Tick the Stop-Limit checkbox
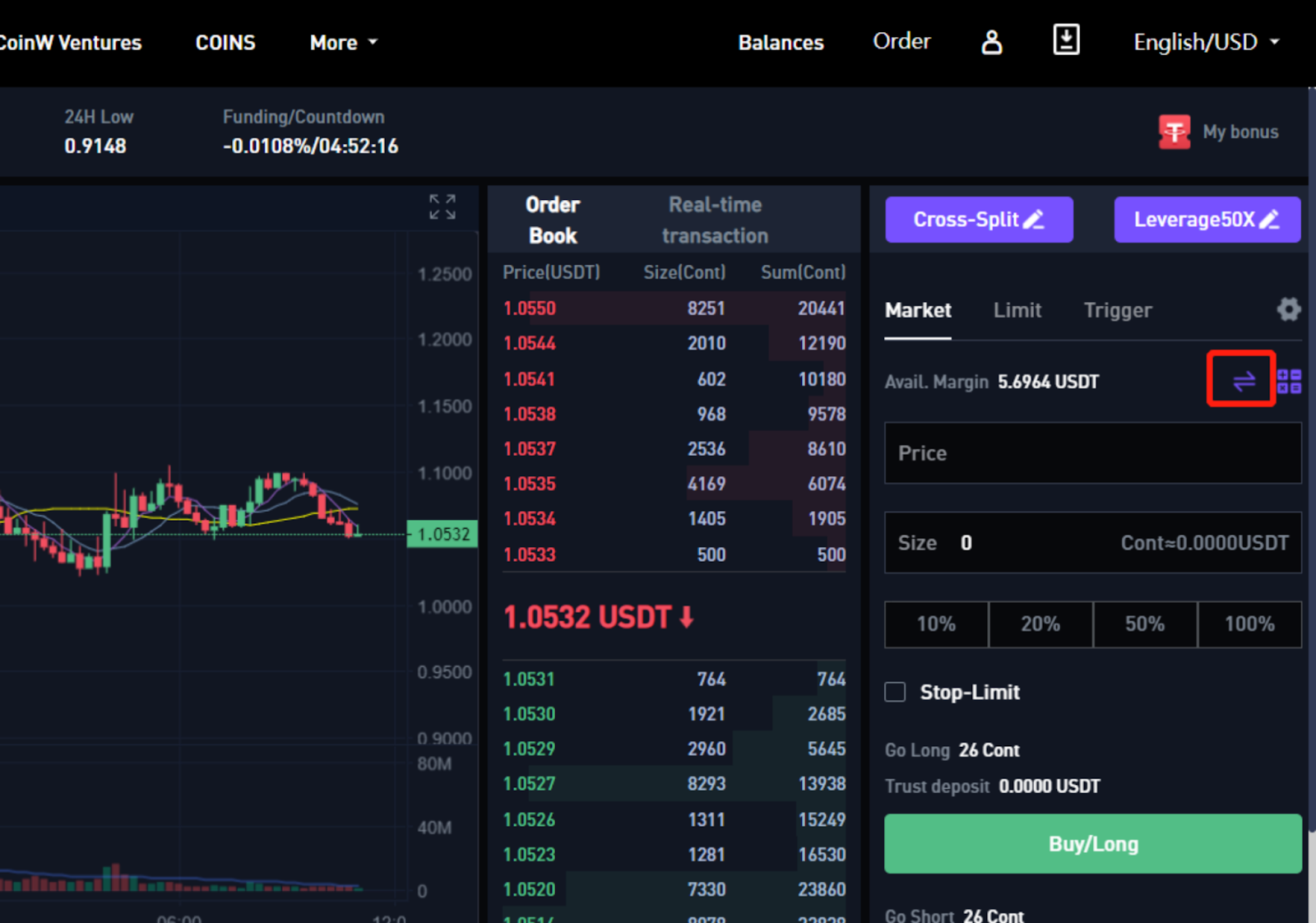Image resolution: width=1316 pixels, height=923 pixels. [895, 692]
